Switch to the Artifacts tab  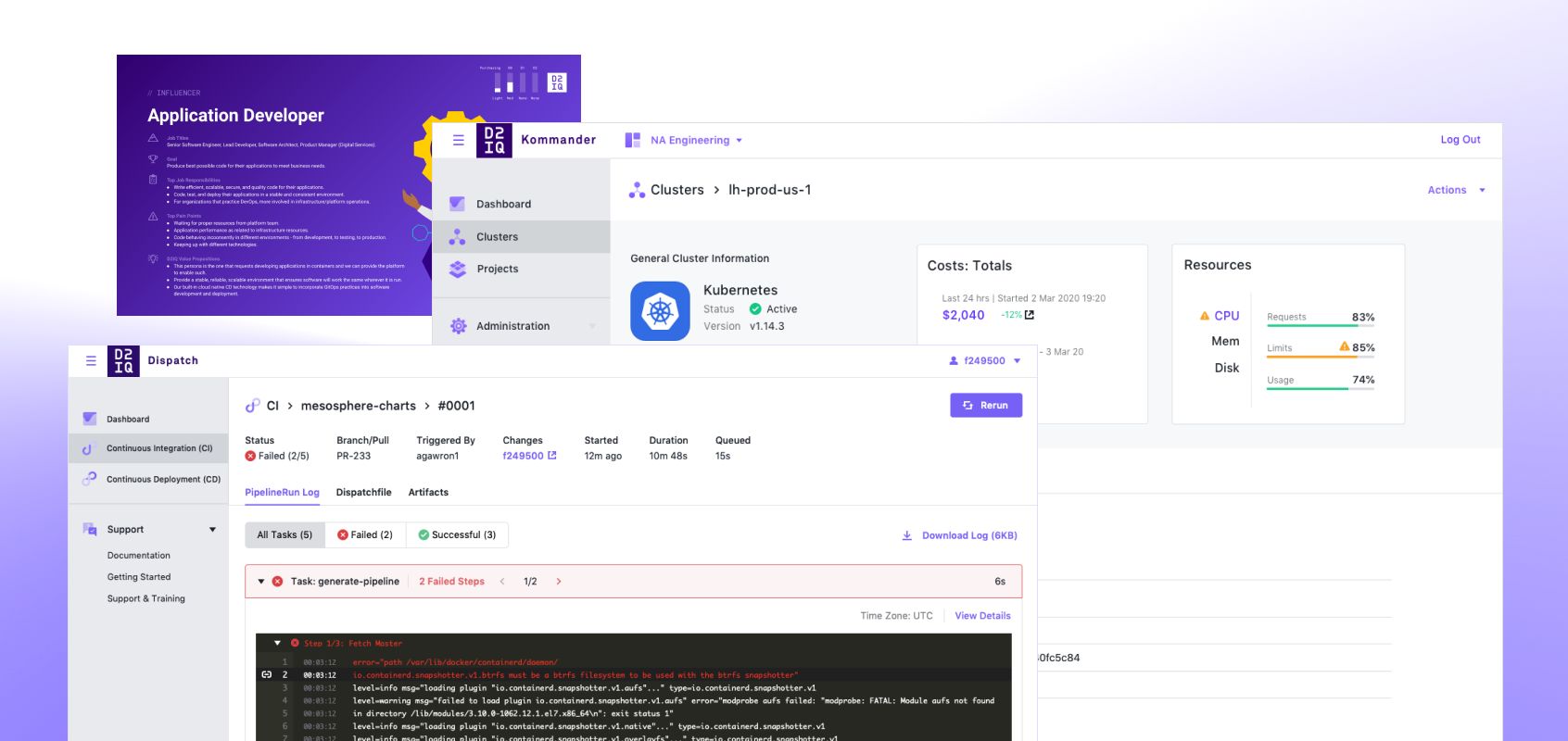point(428,493)
